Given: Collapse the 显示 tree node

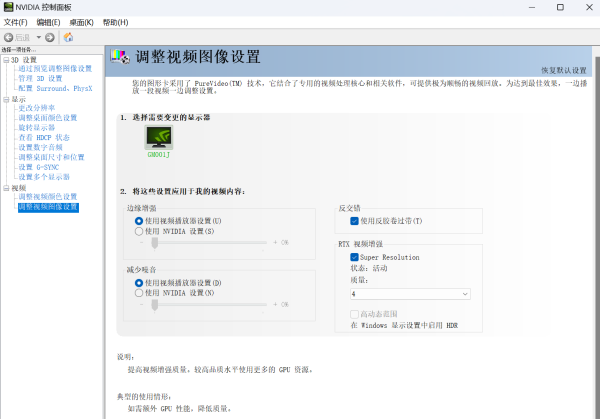Looking at the screenshot, I should (6, 100).
